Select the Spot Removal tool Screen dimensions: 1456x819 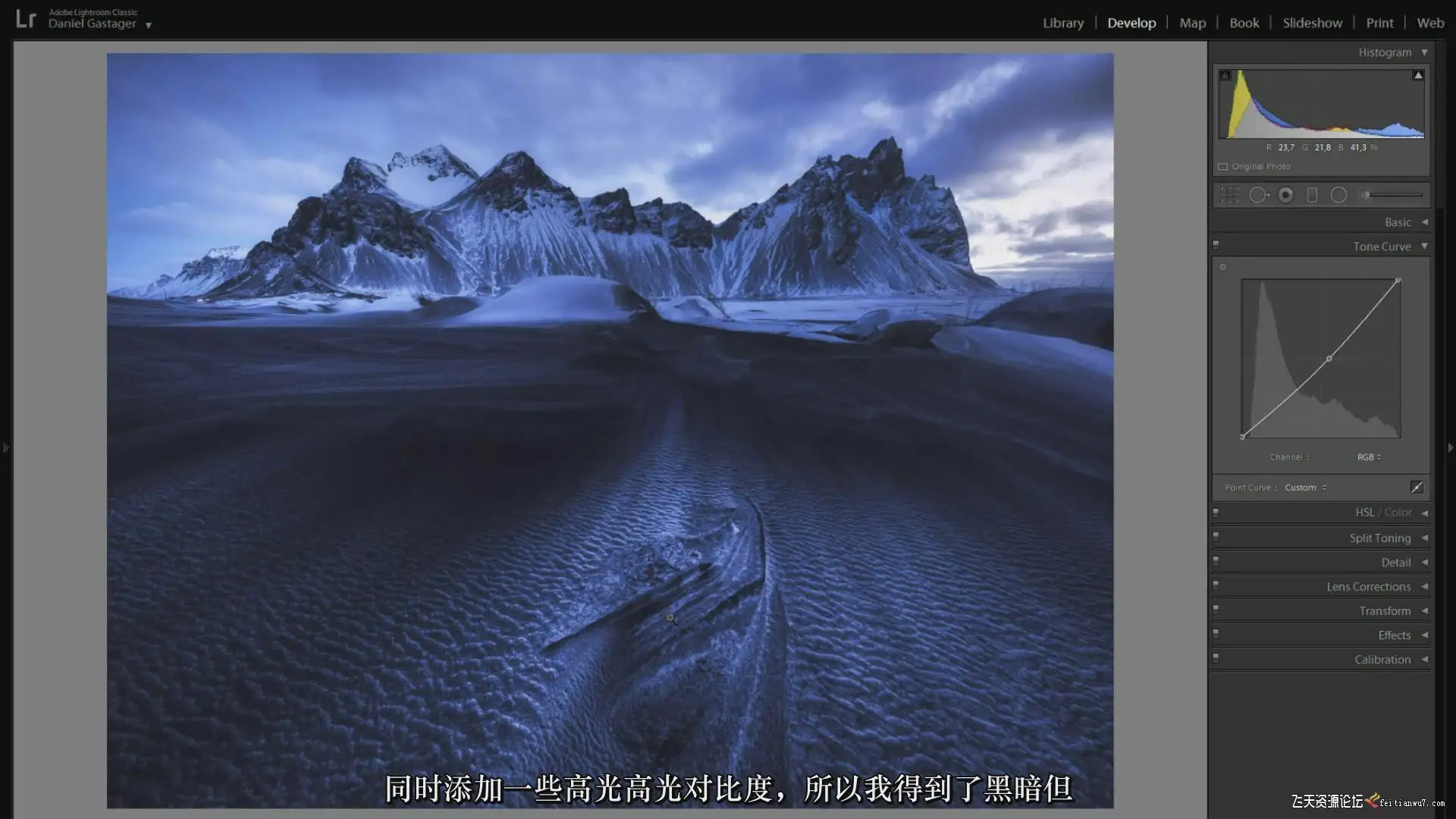1258,195
